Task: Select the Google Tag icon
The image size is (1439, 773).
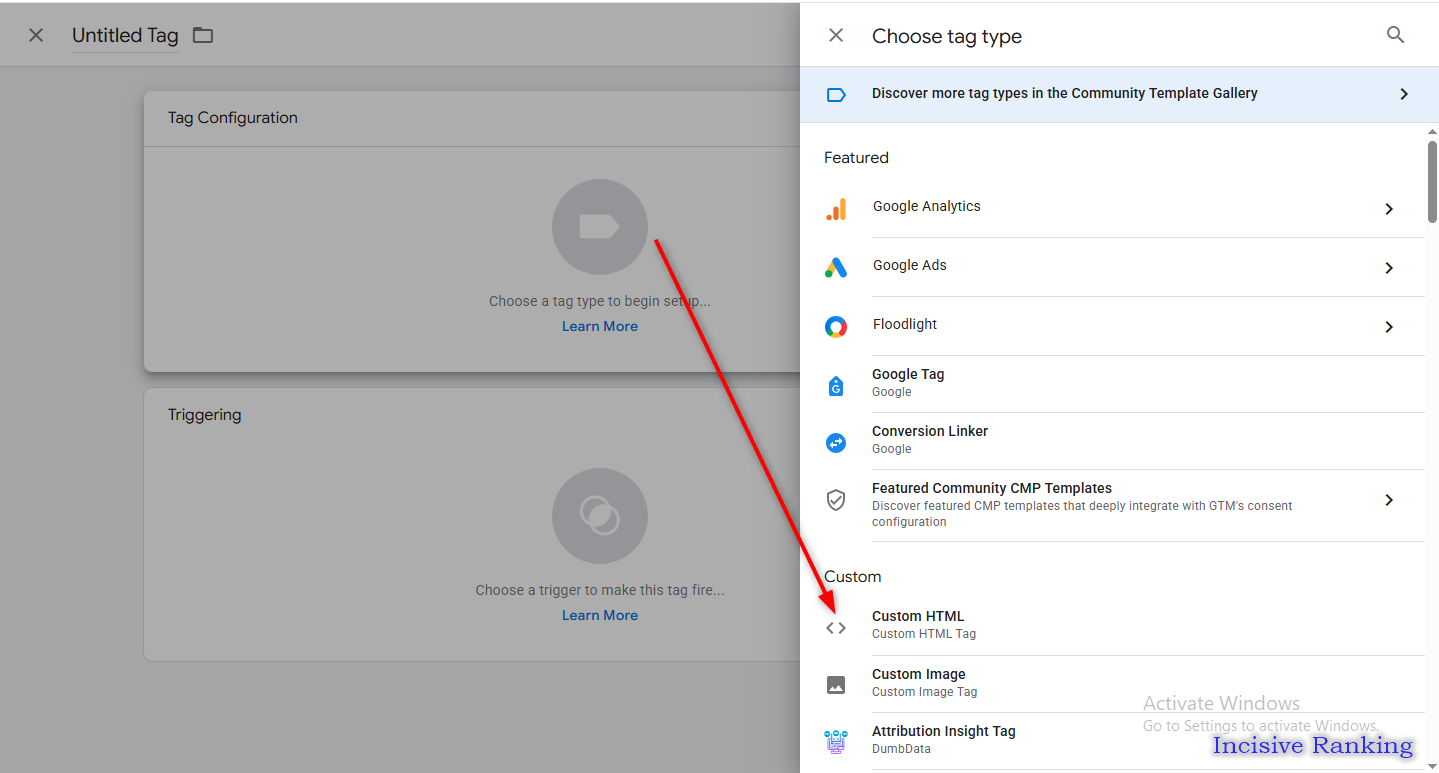Action: click(x=836, y=386)
